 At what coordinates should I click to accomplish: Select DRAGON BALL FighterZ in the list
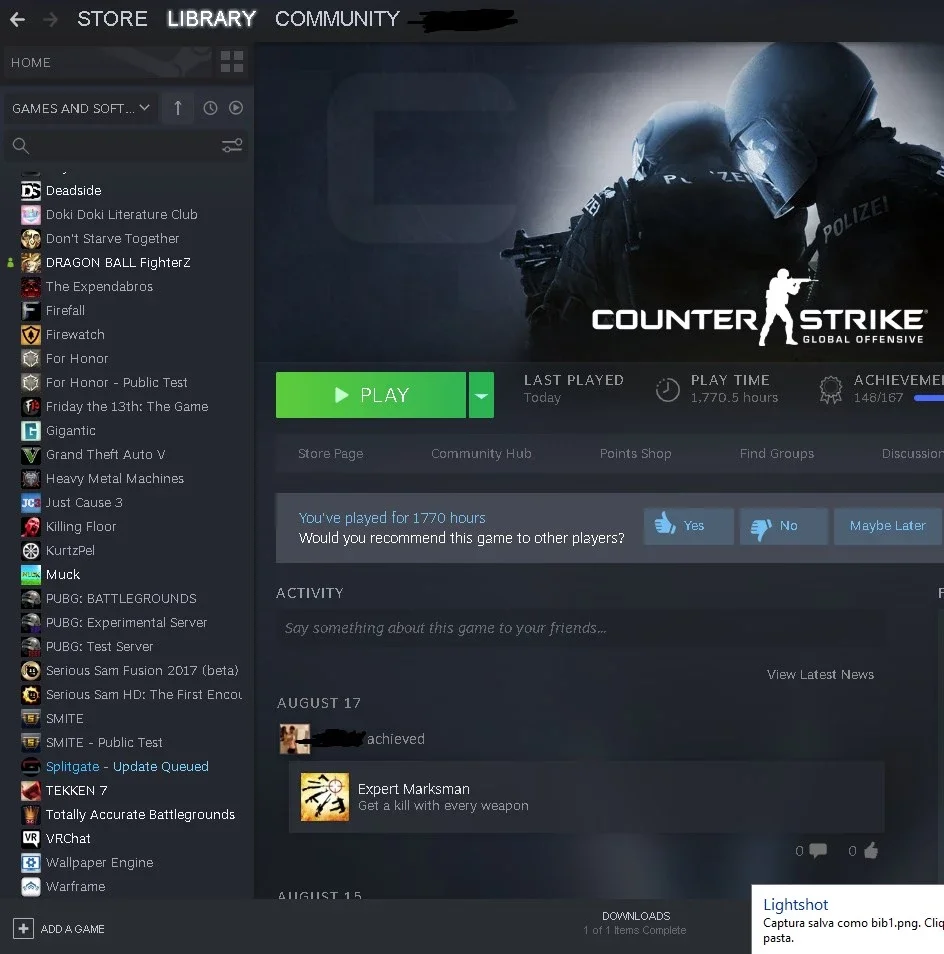tap(118, 263)
